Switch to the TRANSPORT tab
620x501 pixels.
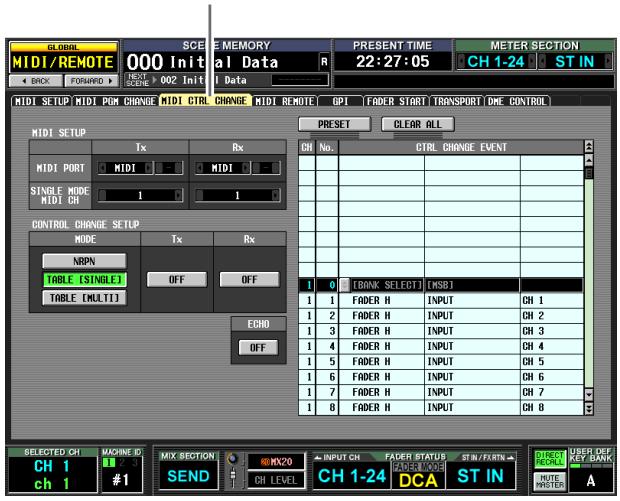point(457,101)
